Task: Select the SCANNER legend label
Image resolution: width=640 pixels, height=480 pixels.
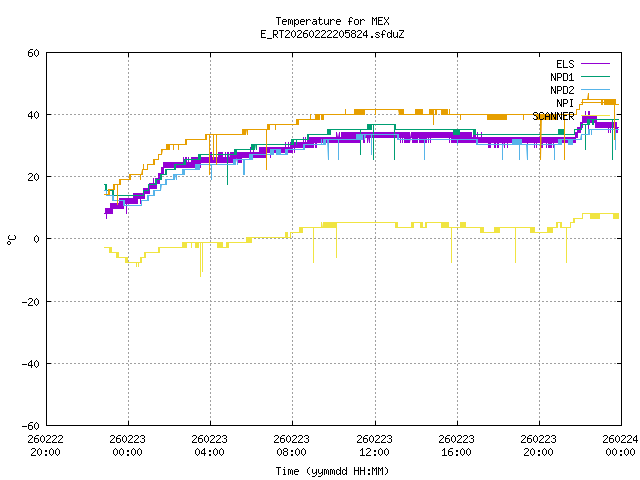Action: 553,116
